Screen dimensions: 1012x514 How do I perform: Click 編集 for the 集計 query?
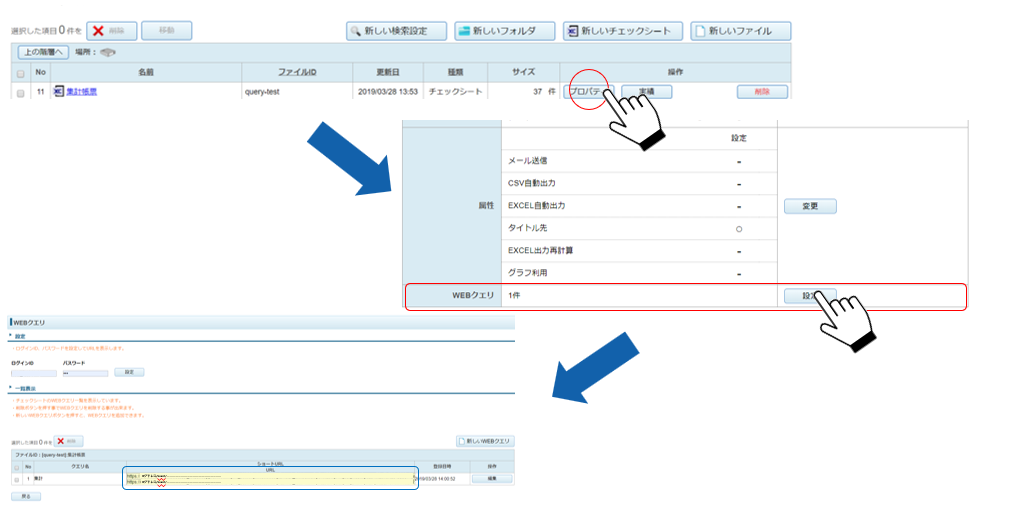[x=492, y=479]
